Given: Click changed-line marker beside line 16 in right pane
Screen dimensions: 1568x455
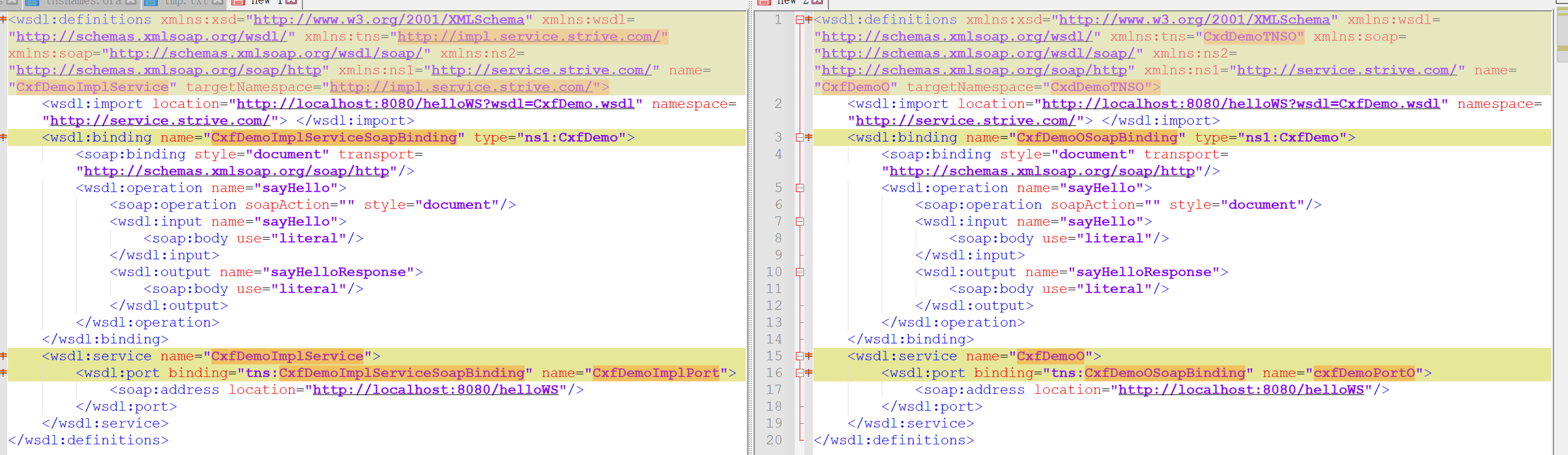Looking at the screenshot, I should click(x=809, y=373).
